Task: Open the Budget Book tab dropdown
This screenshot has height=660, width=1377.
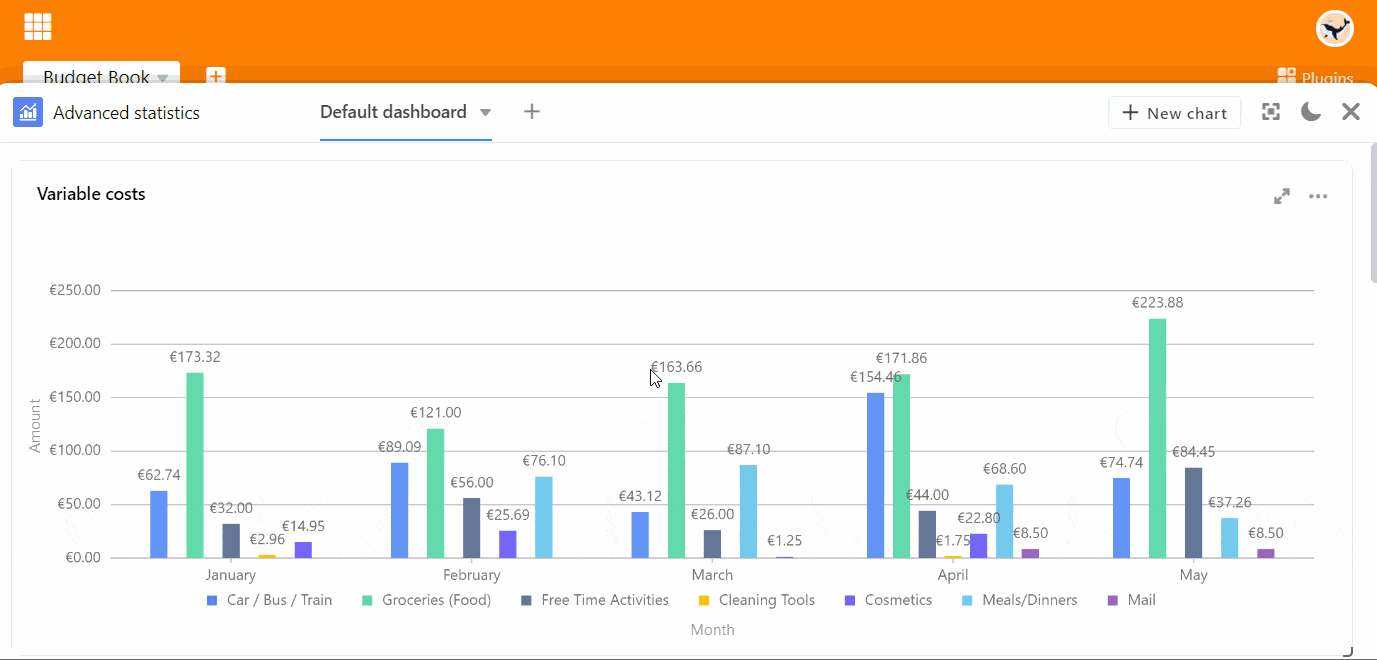Action: (162, 78)
